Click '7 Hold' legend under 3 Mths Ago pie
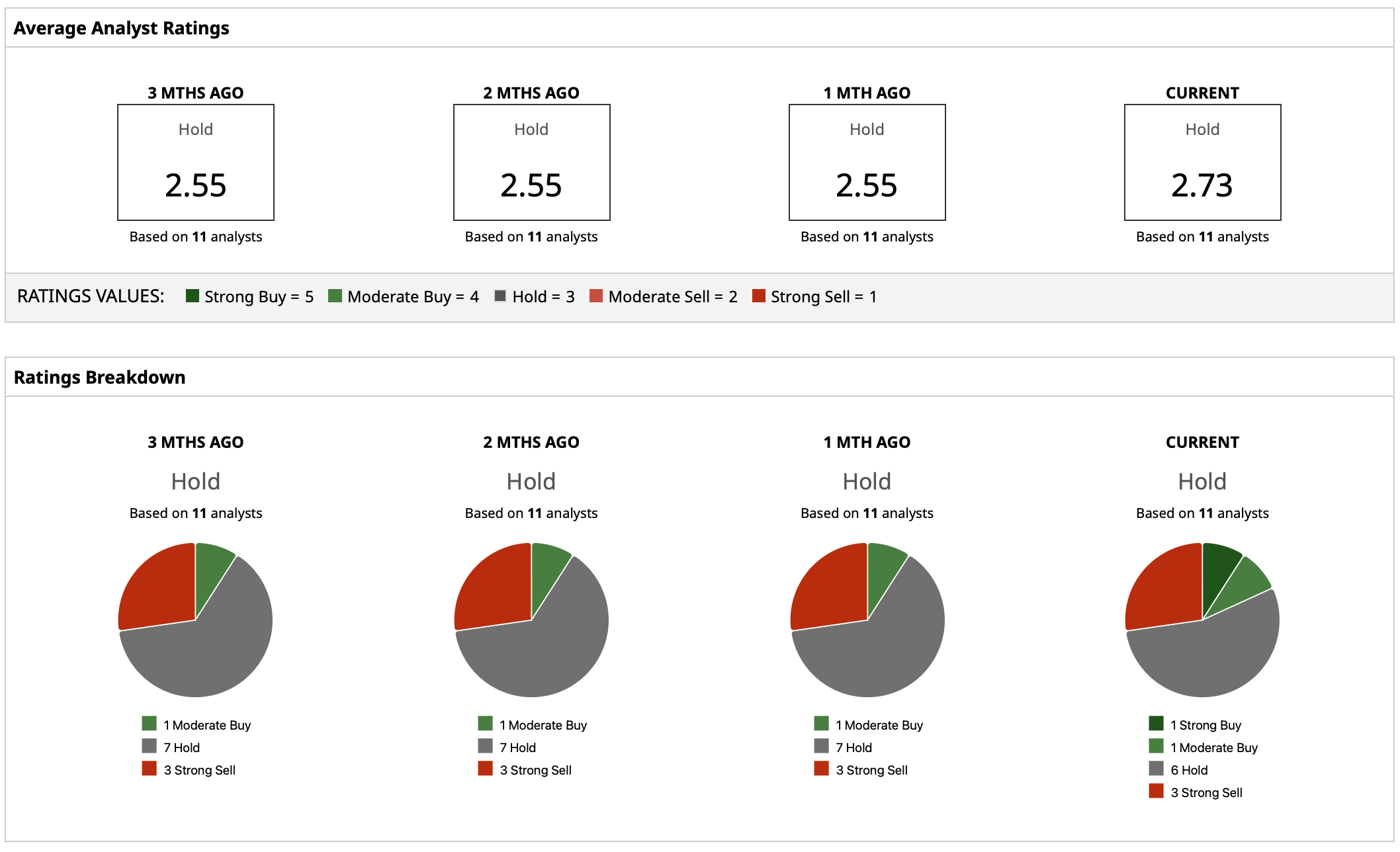Viewport: 1400px width, 852px height. tap(181, 747)
